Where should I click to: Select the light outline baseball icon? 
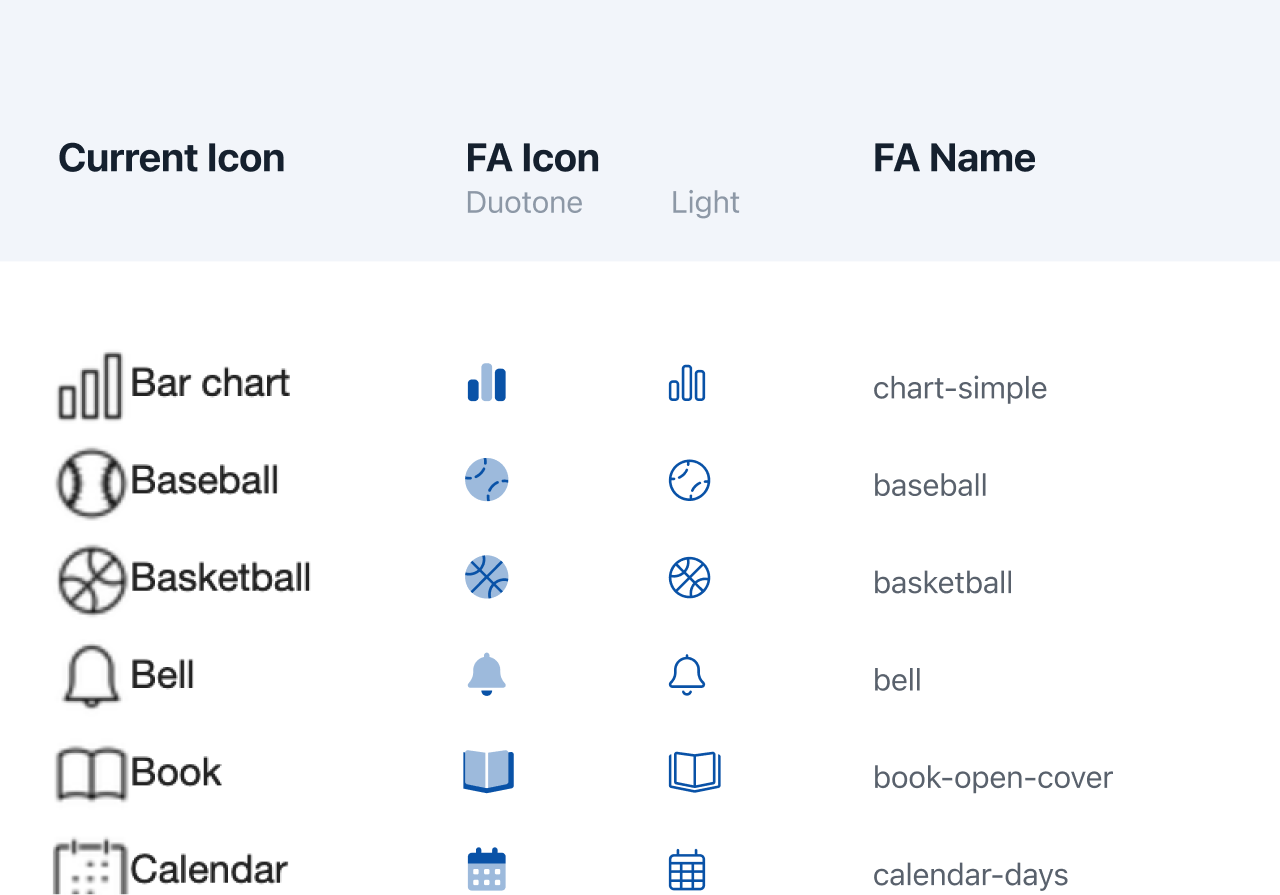[689, 480]
